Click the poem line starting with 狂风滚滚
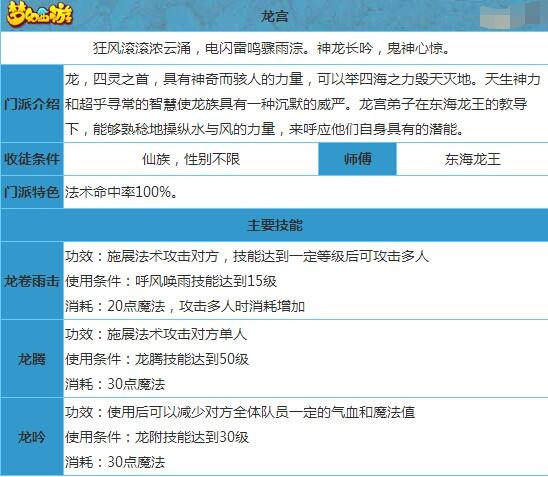 click(x=271, y=48)
